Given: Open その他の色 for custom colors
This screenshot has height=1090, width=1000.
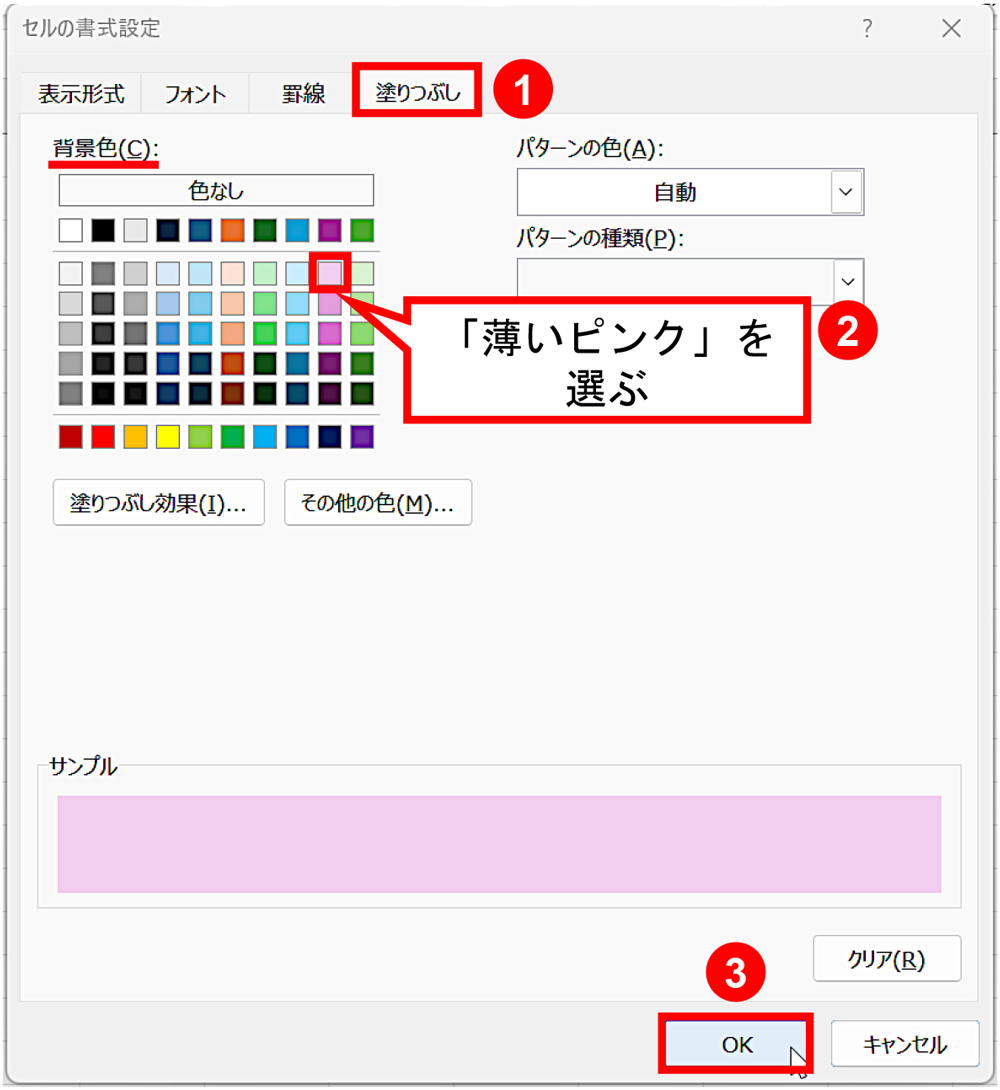Looking at the screenshot, I should [378, 502].
